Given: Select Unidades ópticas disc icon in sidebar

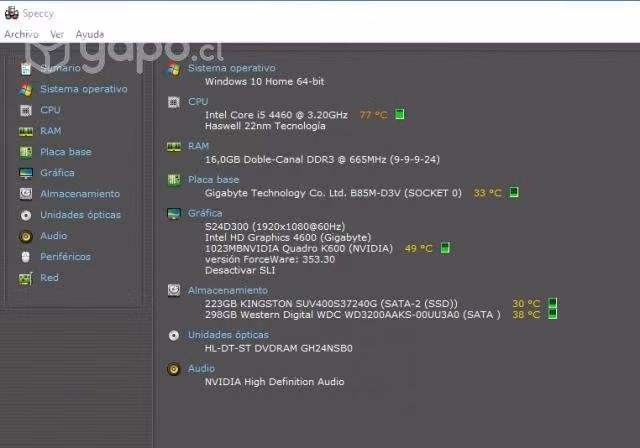Looking at the screenshot, I should (x=26, y=215).
